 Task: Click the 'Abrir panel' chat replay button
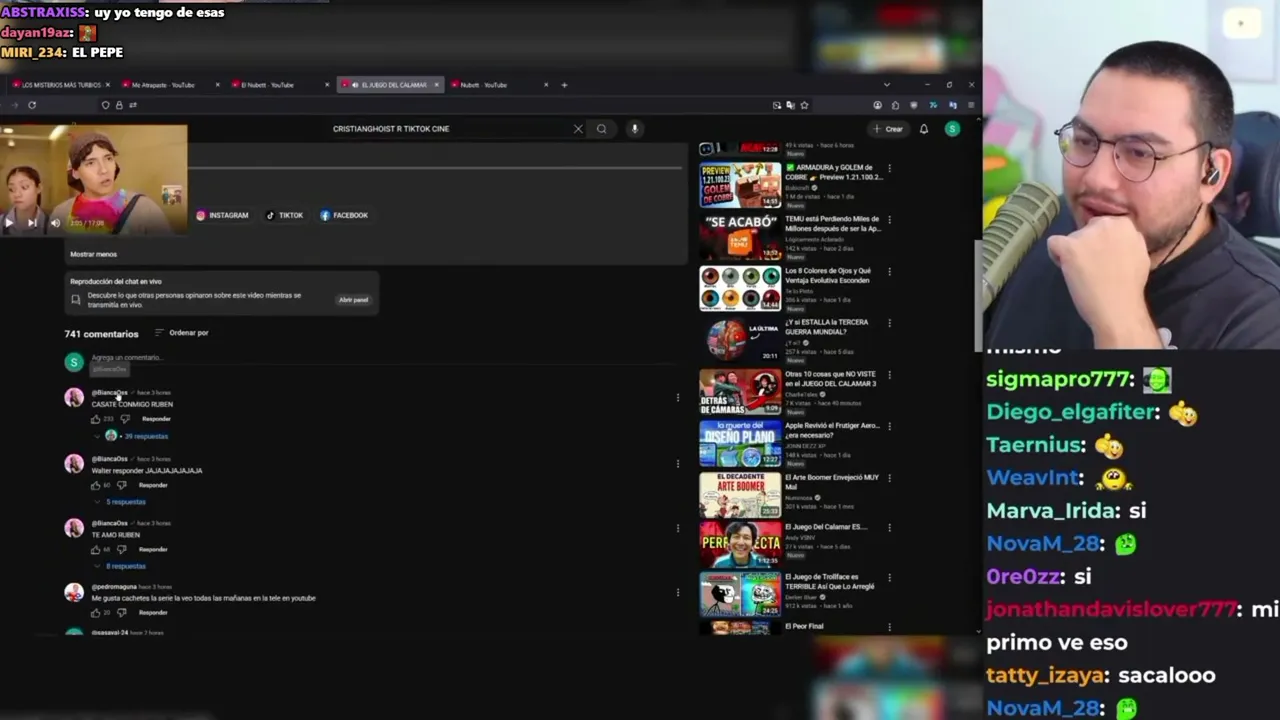[x=353, y=300]
